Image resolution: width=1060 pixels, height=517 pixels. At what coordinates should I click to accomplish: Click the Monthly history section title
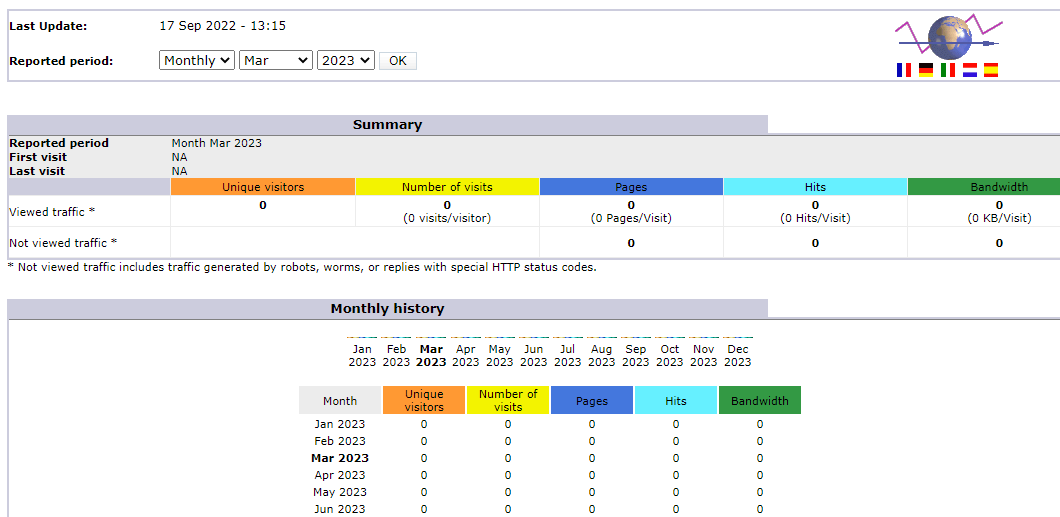(387, 309)
